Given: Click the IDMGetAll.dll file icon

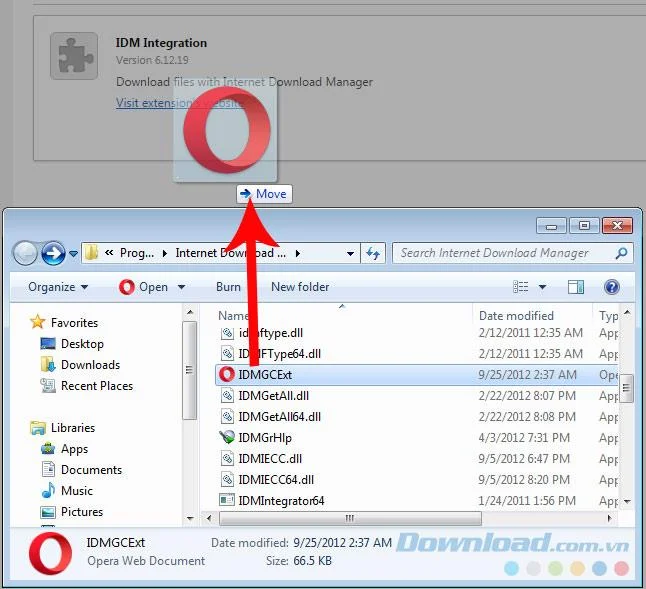Looking at the screenshot, I should pos(227,395).
